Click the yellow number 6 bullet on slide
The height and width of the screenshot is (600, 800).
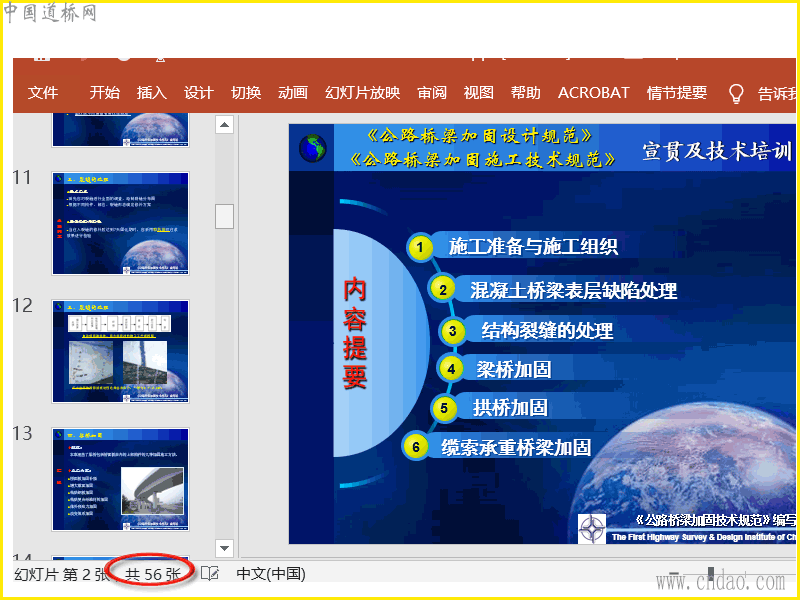(416, 447)
